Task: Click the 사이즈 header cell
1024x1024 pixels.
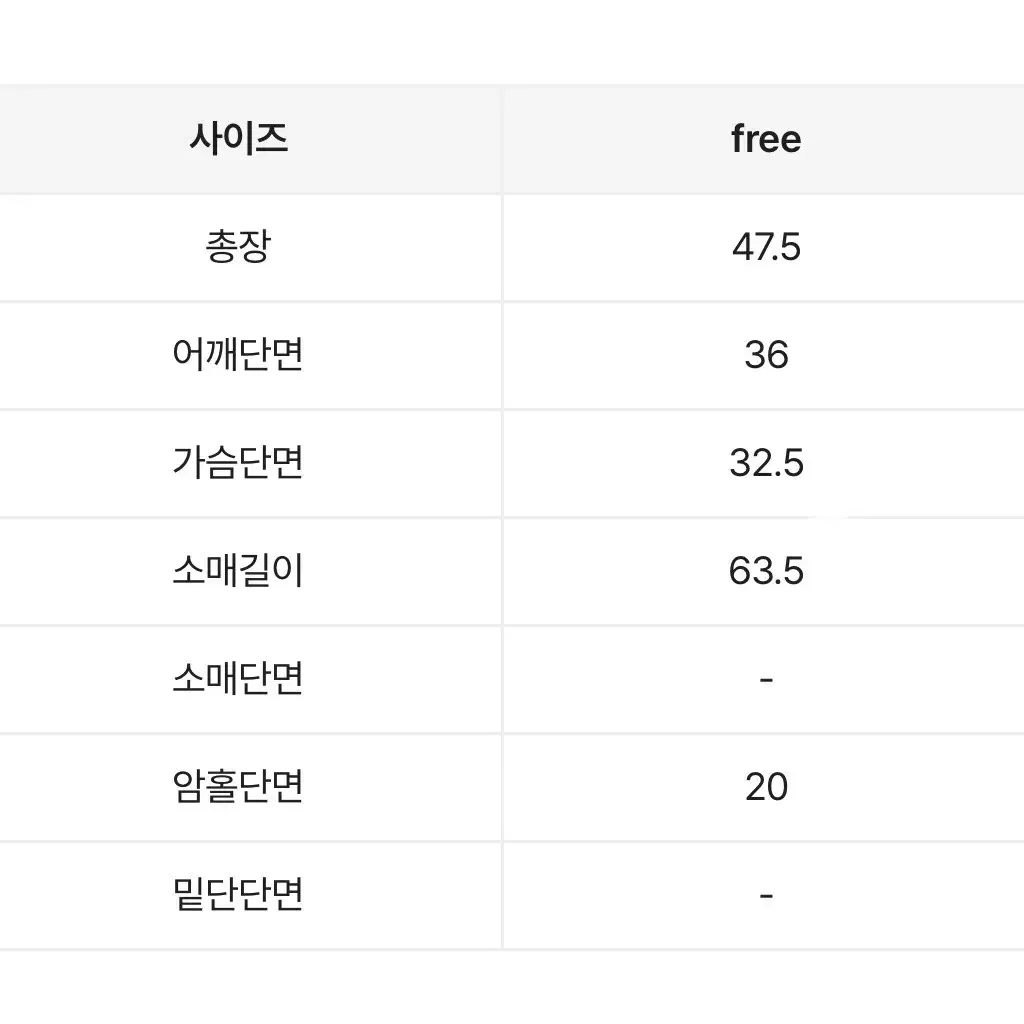Action: [x=250, y=139]
